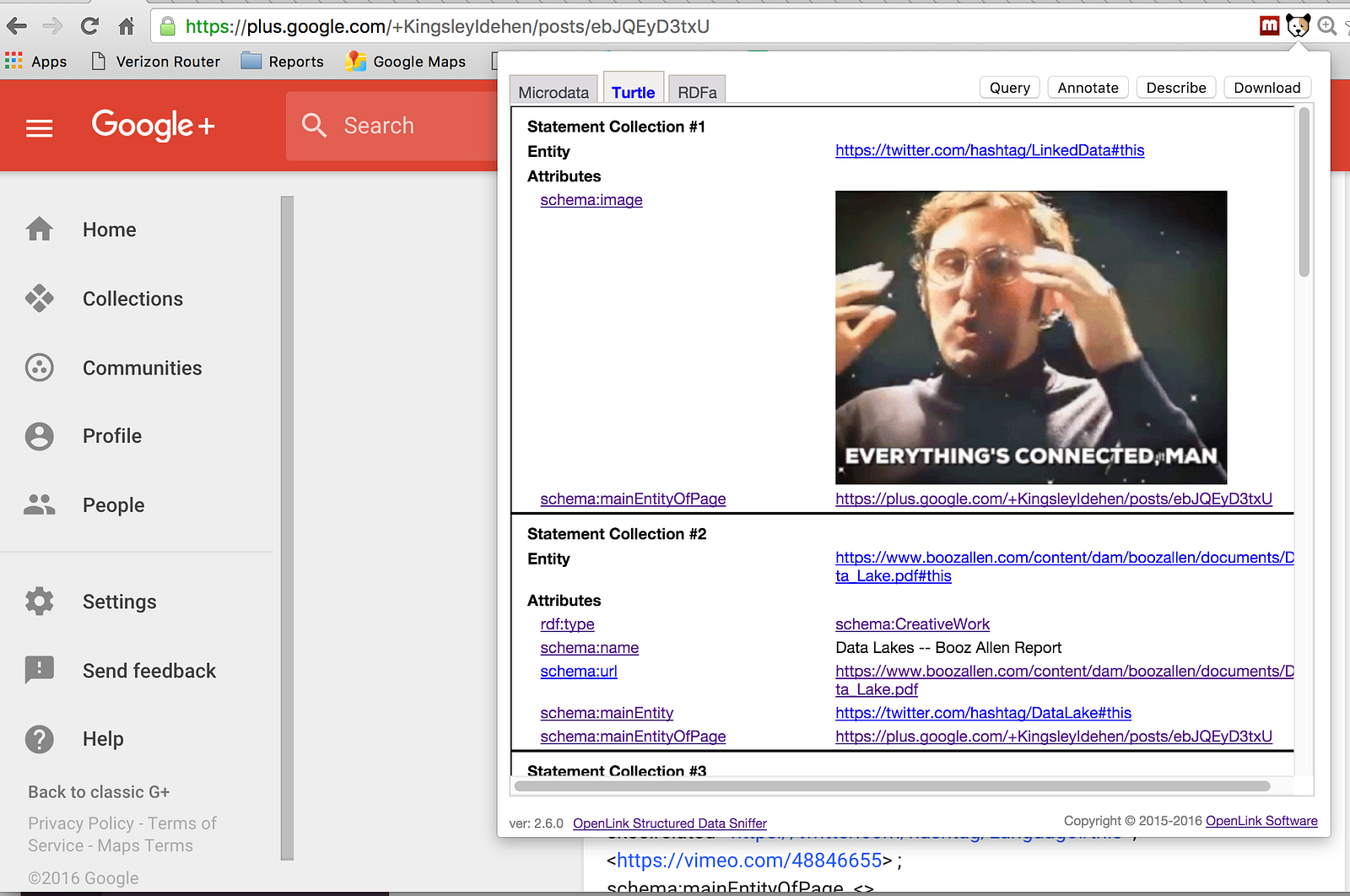Click the browser back arrow
The height and width of the screenshot is (896, 1350).
[17, 26]
